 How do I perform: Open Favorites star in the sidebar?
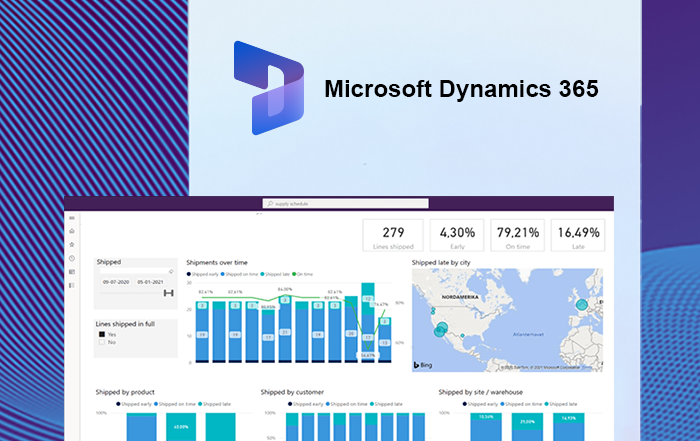click(72, 245)
